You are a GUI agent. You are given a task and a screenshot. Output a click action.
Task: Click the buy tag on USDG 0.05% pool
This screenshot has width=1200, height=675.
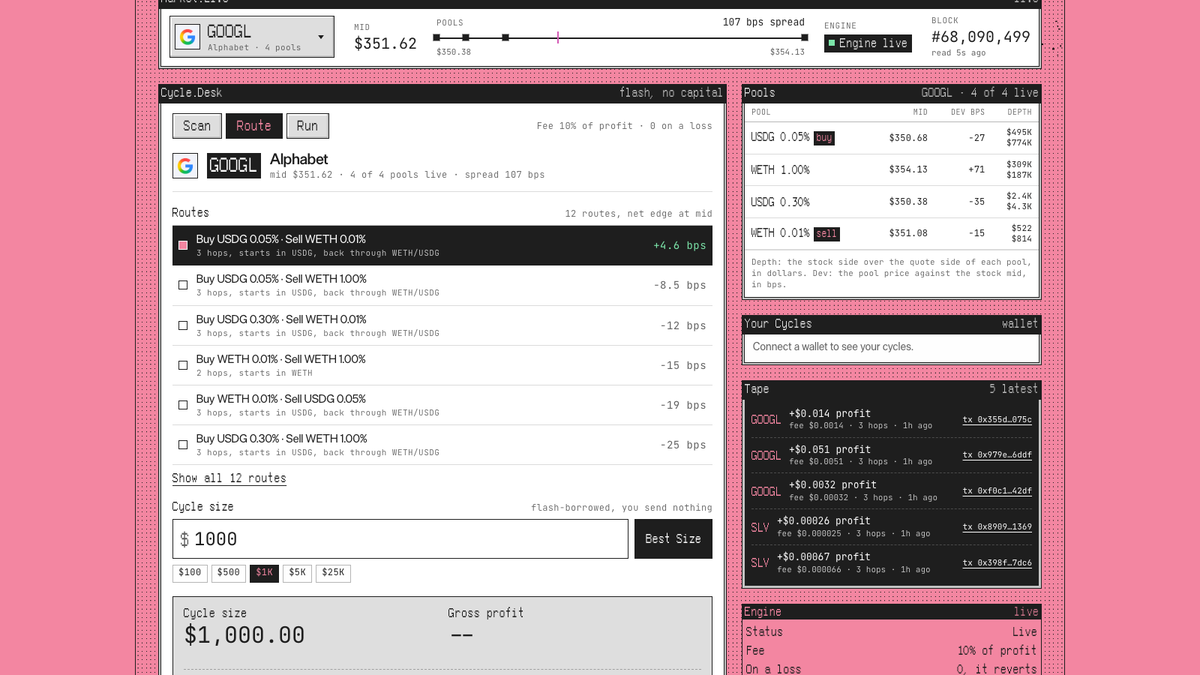point(824,138)
